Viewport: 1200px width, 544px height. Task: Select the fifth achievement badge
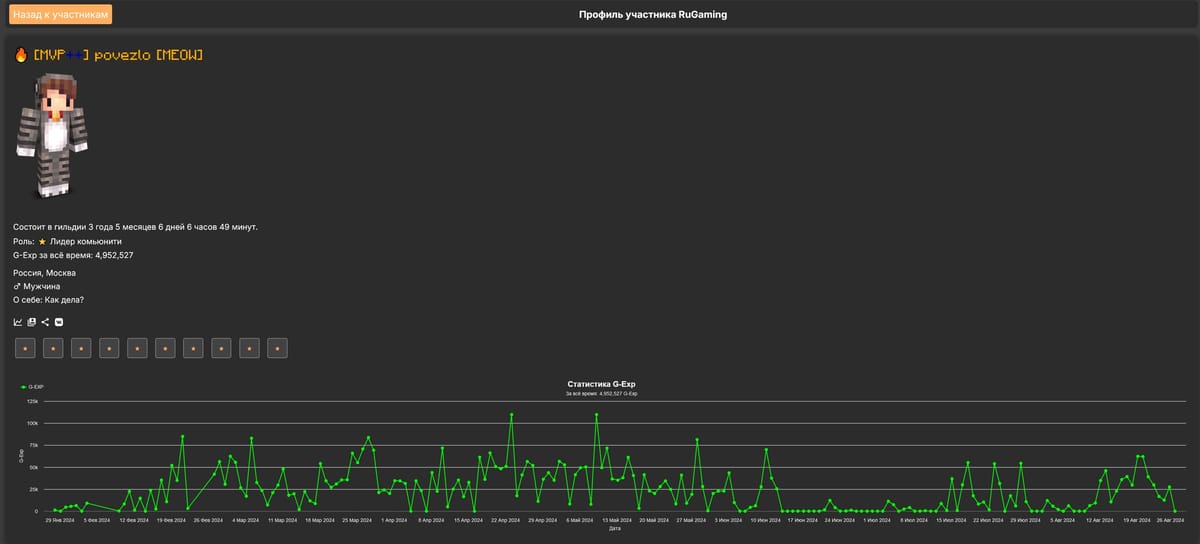tap(137, 348)
